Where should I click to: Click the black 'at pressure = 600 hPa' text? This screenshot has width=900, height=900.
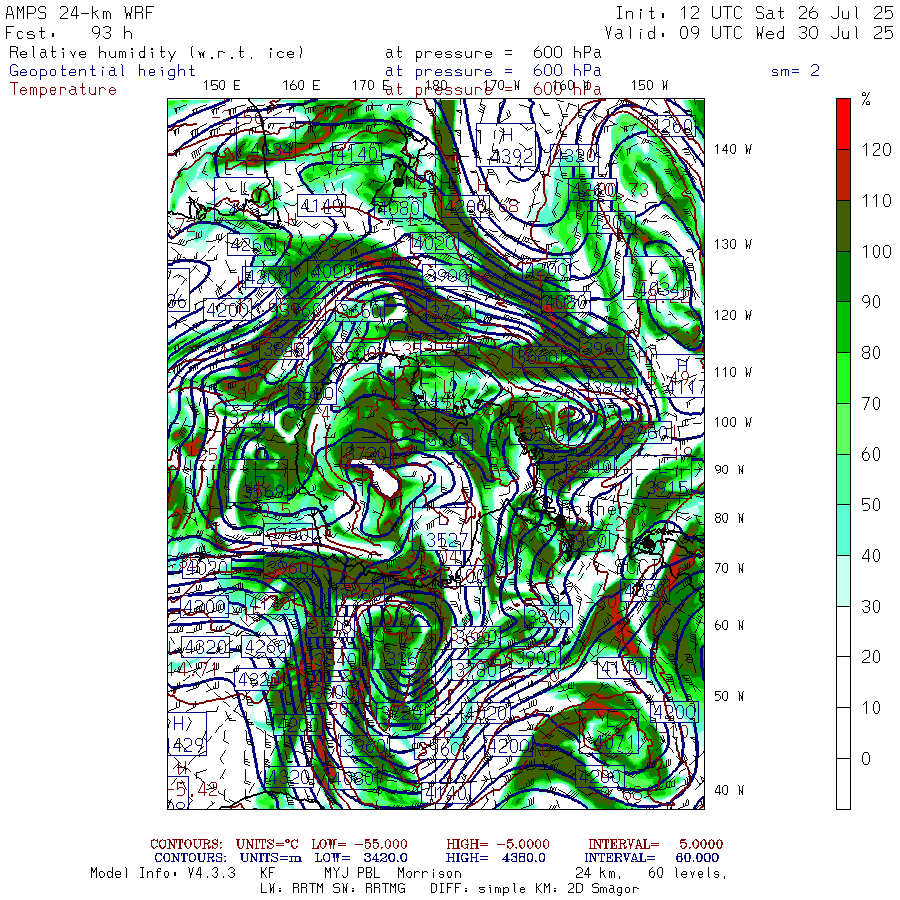(493, 53)
